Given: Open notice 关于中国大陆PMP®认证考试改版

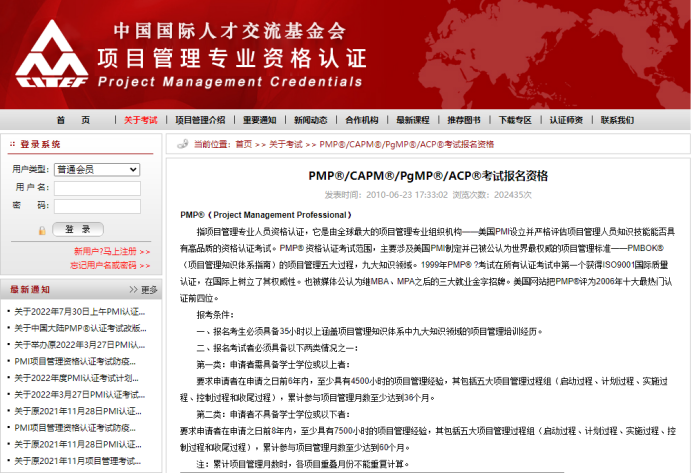Looking at the screenshot, I should pyautogui.click(x=80, y=328).
